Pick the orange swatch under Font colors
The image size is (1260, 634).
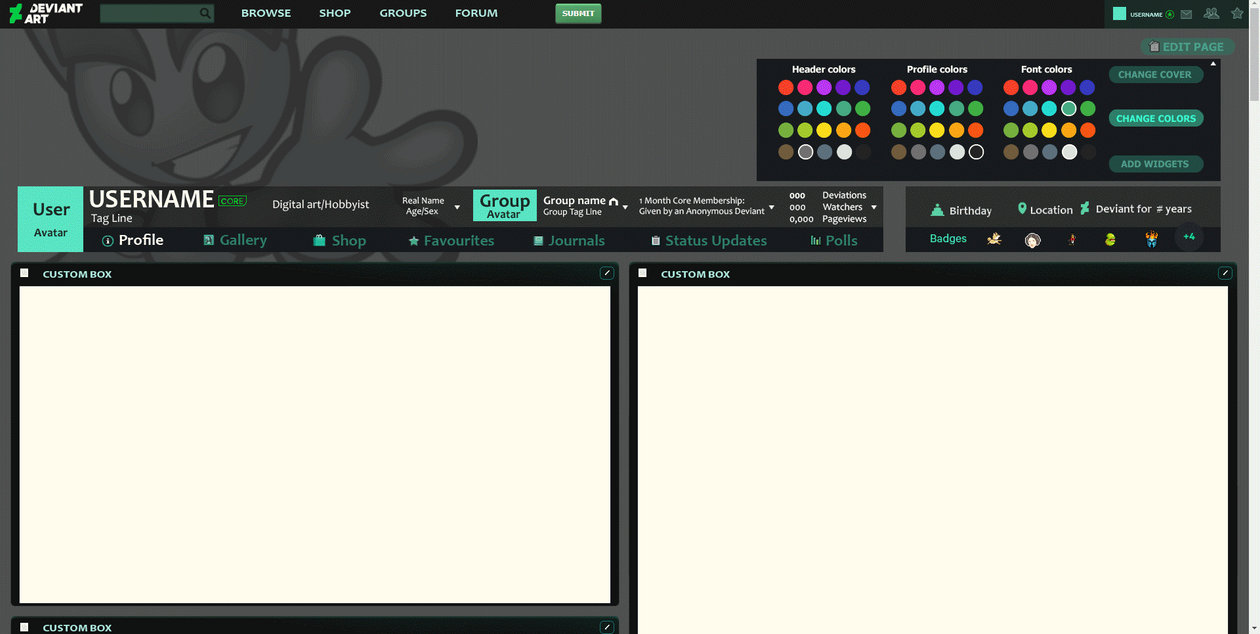tap(1069, 130)
